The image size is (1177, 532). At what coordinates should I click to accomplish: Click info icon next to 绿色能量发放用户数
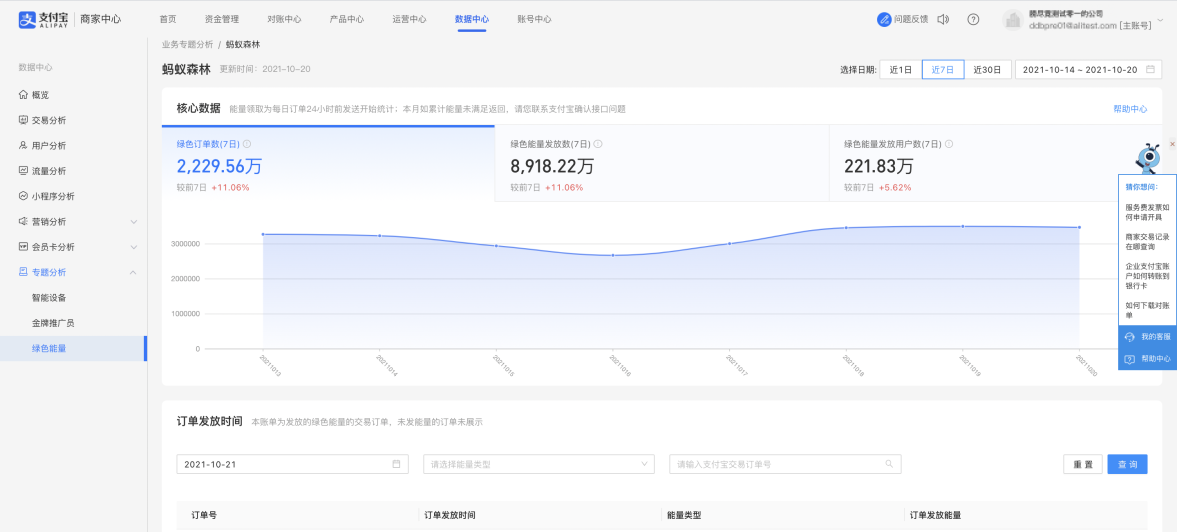950,144
